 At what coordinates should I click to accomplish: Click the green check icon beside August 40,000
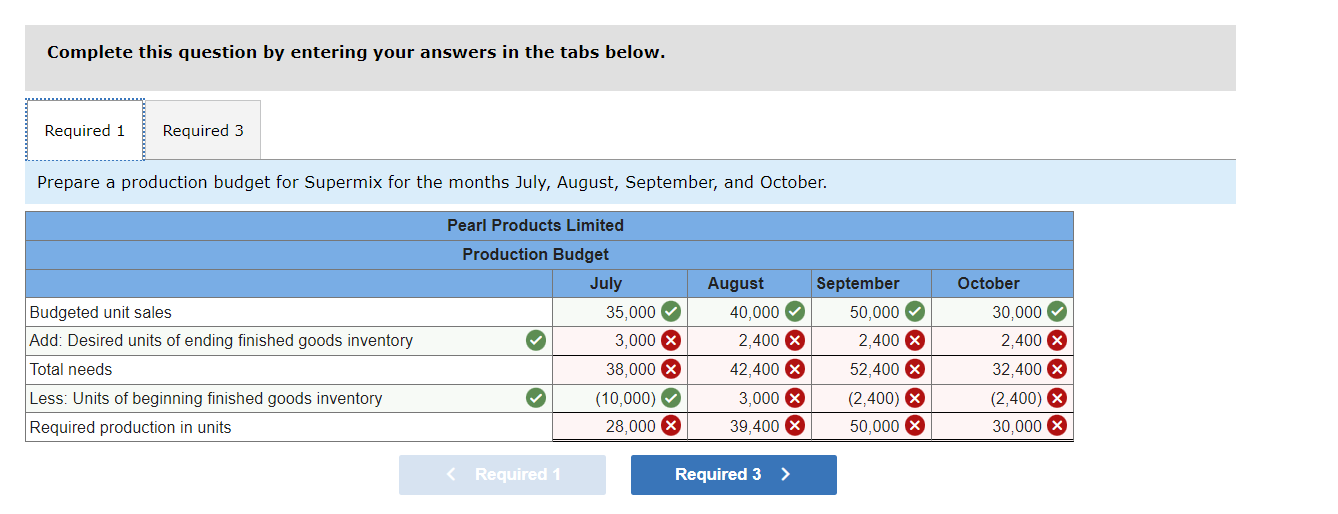(x=795, y=312)
